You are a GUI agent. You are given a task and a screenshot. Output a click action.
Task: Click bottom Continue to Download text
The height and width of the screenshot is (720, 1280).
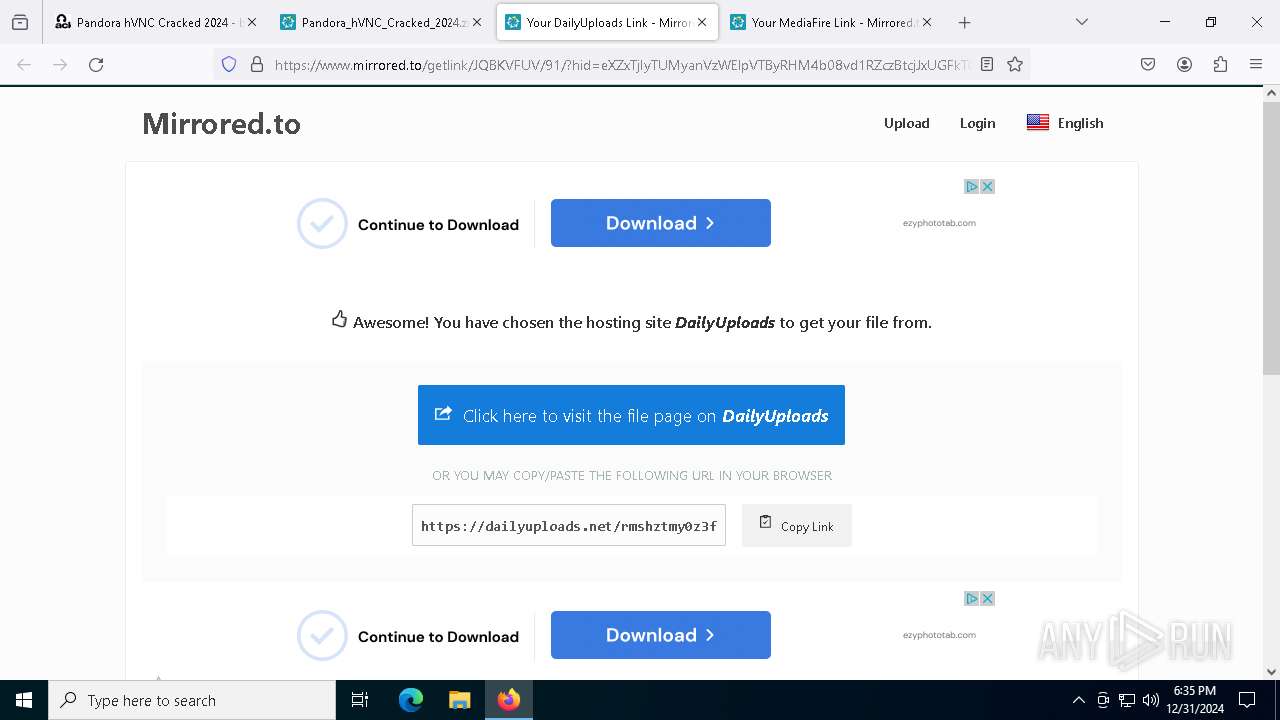[x=438, y=637]
